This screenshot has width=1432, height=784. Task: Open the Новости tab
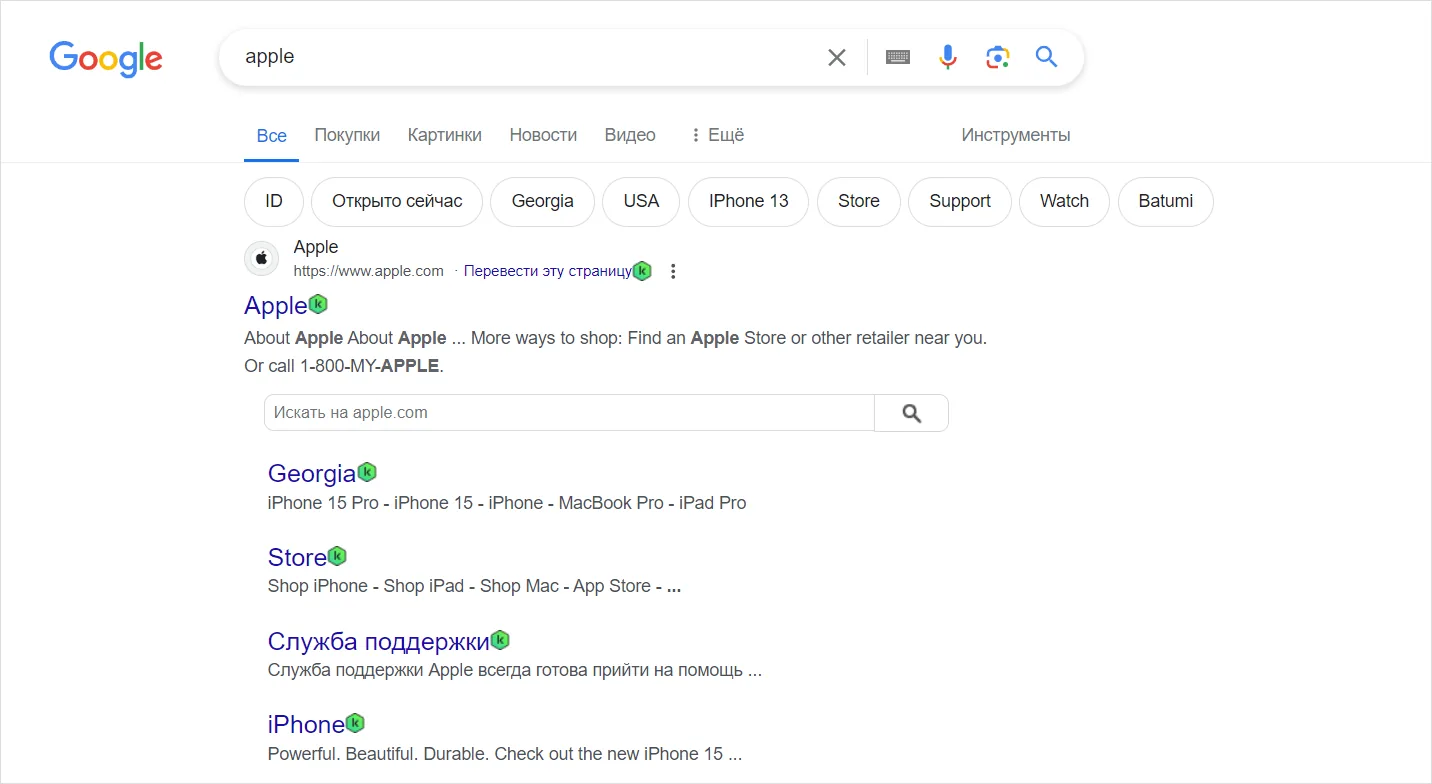click(x=543, y=134)
